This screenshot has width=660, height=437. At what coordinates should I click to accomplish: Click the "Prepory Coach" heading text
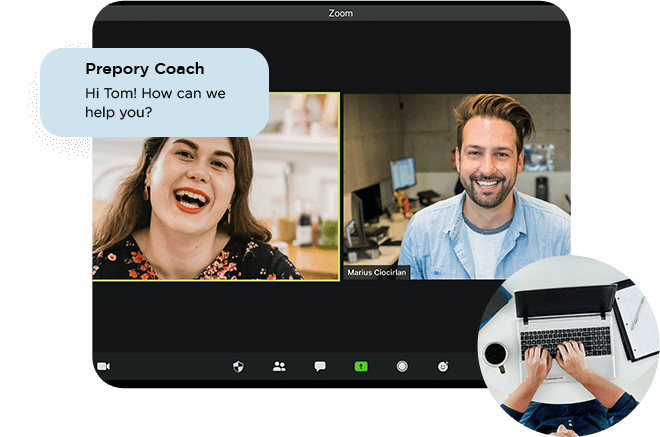[x=144, y=69]
